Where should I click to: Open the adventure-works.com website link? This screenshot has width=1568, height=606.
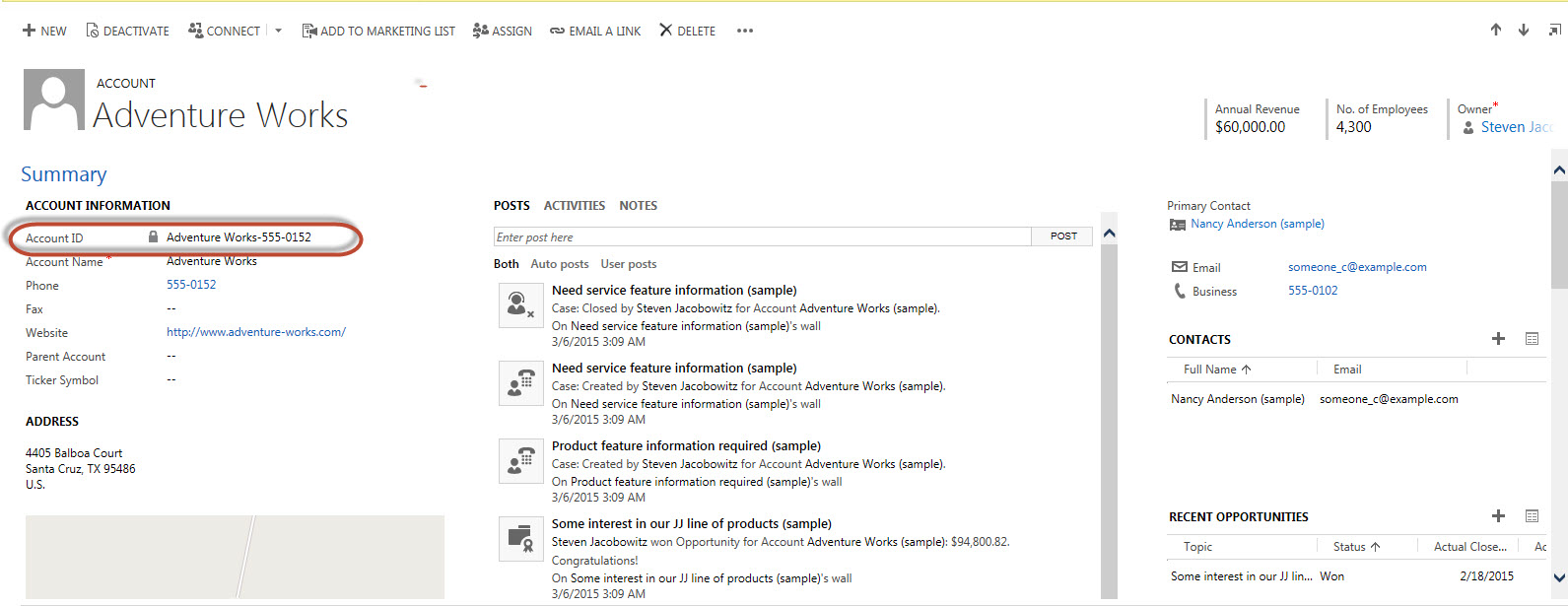255,332
